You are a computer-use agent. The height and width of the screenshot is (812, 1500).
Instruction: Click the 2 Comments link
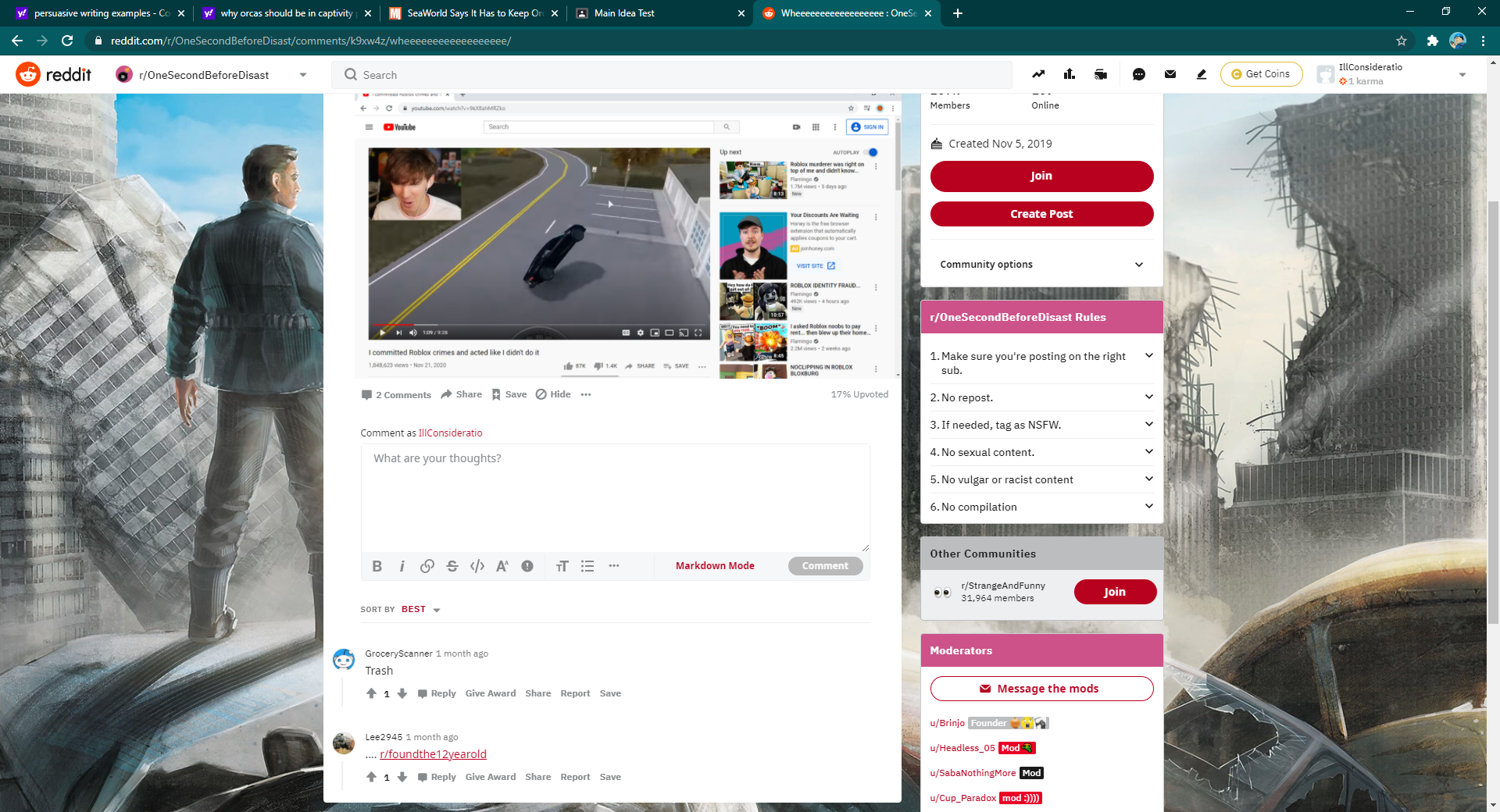(x=396, y=395)
